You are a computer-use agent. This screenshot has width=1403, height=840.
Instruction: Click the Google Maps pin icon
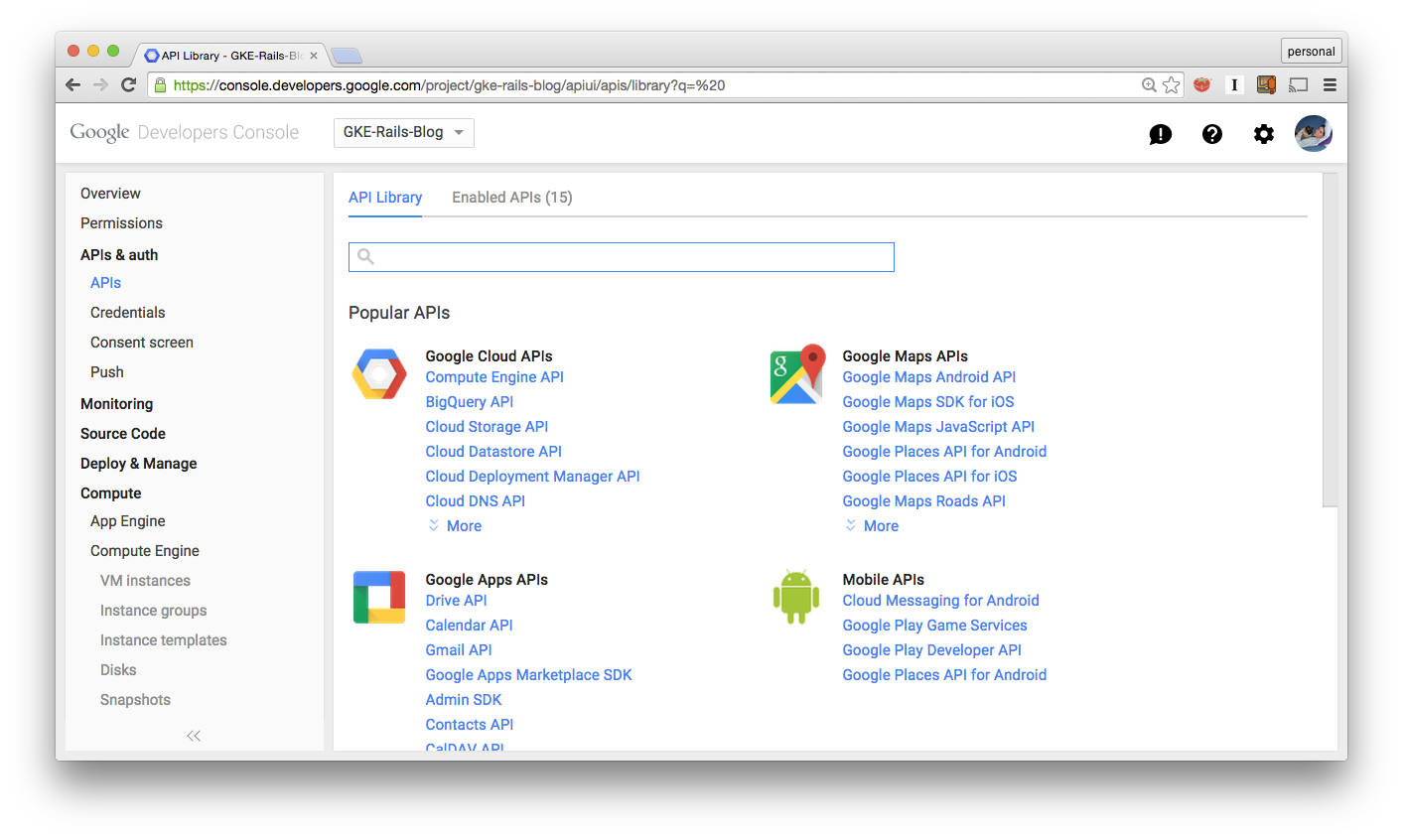pyautogui.click(x=795, y=374)
